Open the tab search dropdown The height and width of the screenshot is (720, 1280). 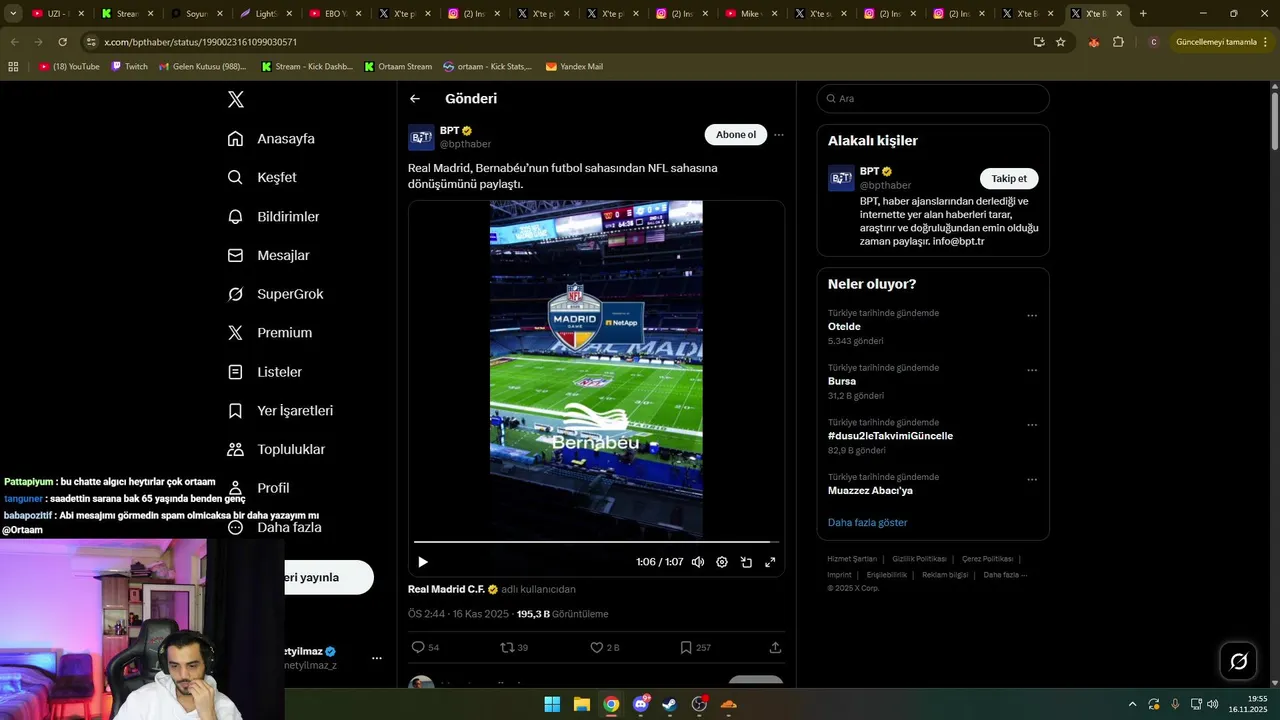tap(14, 14)
